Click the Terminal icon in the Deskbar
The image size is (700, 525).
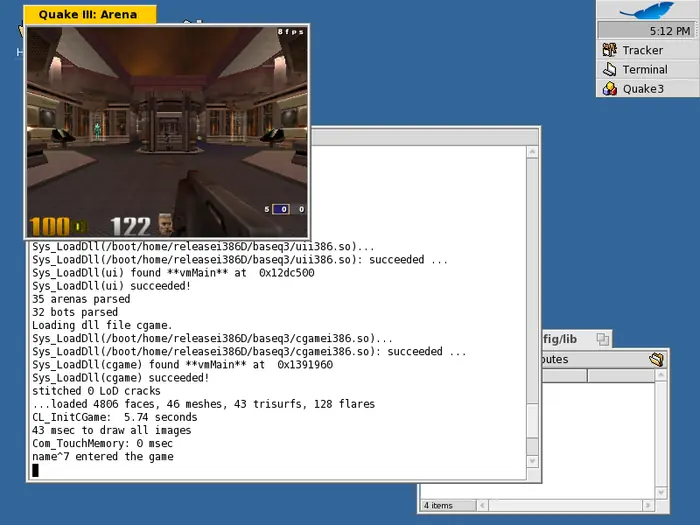[609, 69]
